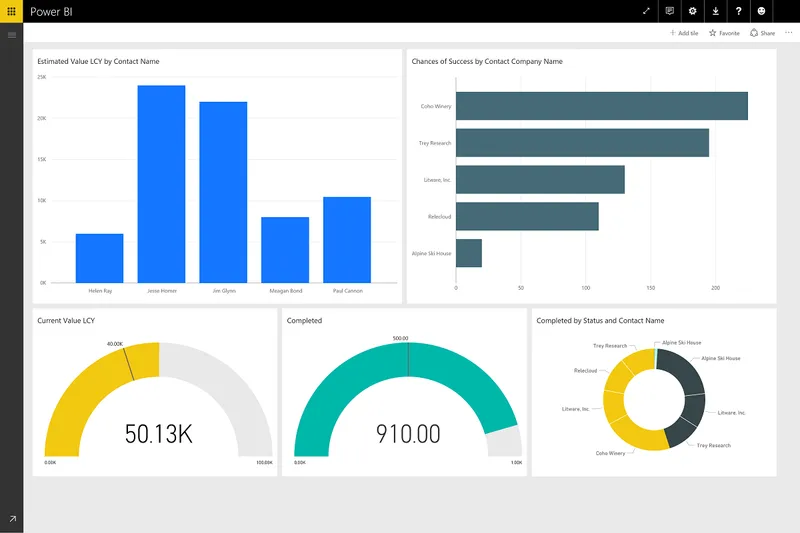Click the Get Data arrow icon at bottom left
This screenshot has width=800, height=533.
(x=12, y=519)
